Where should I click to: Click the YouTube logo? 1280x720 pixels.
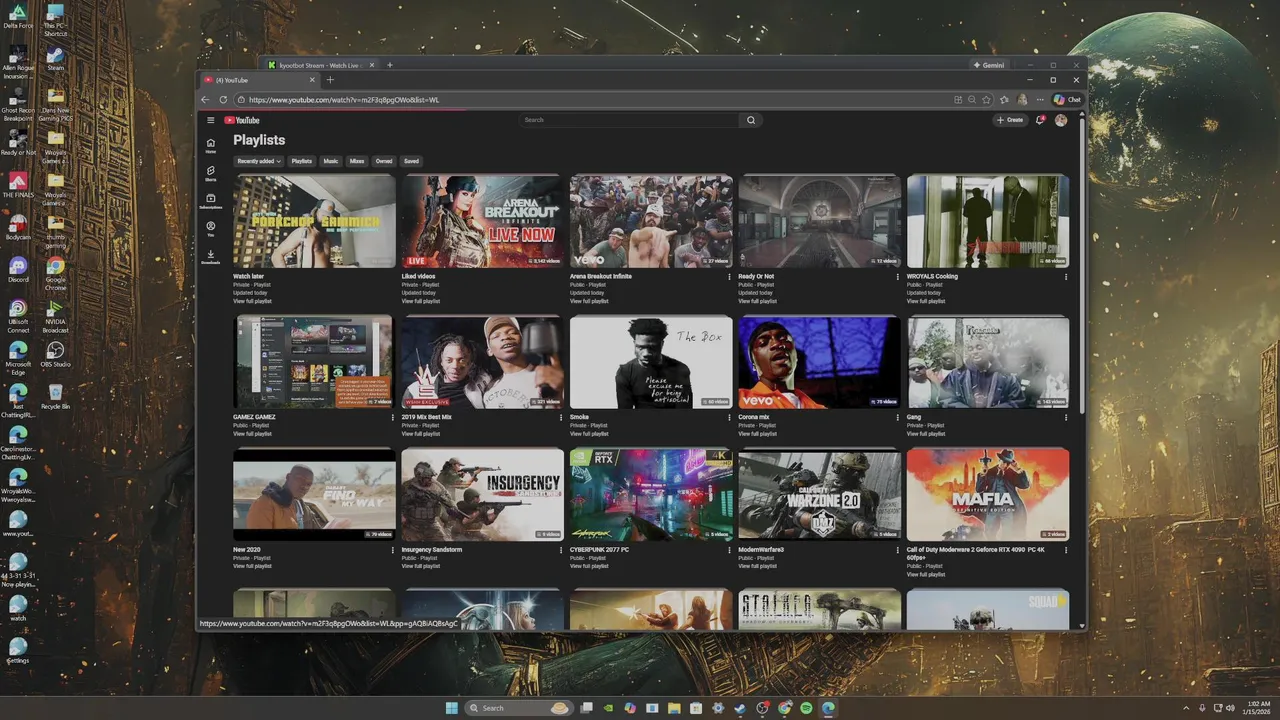pyautogui.click(x=242, y=120)
